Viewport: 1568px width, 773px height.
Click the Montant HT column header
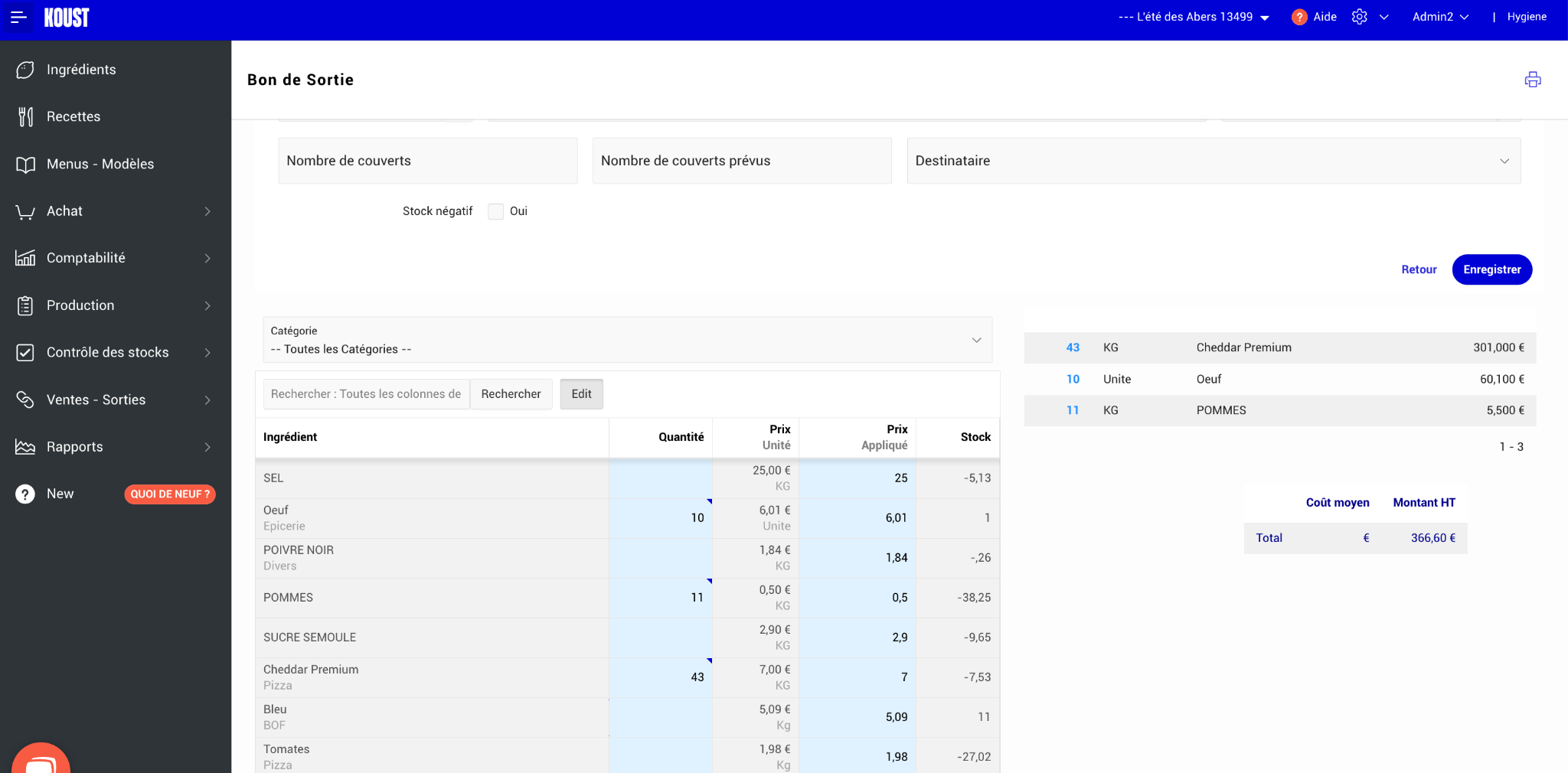tap(1424, 503)
